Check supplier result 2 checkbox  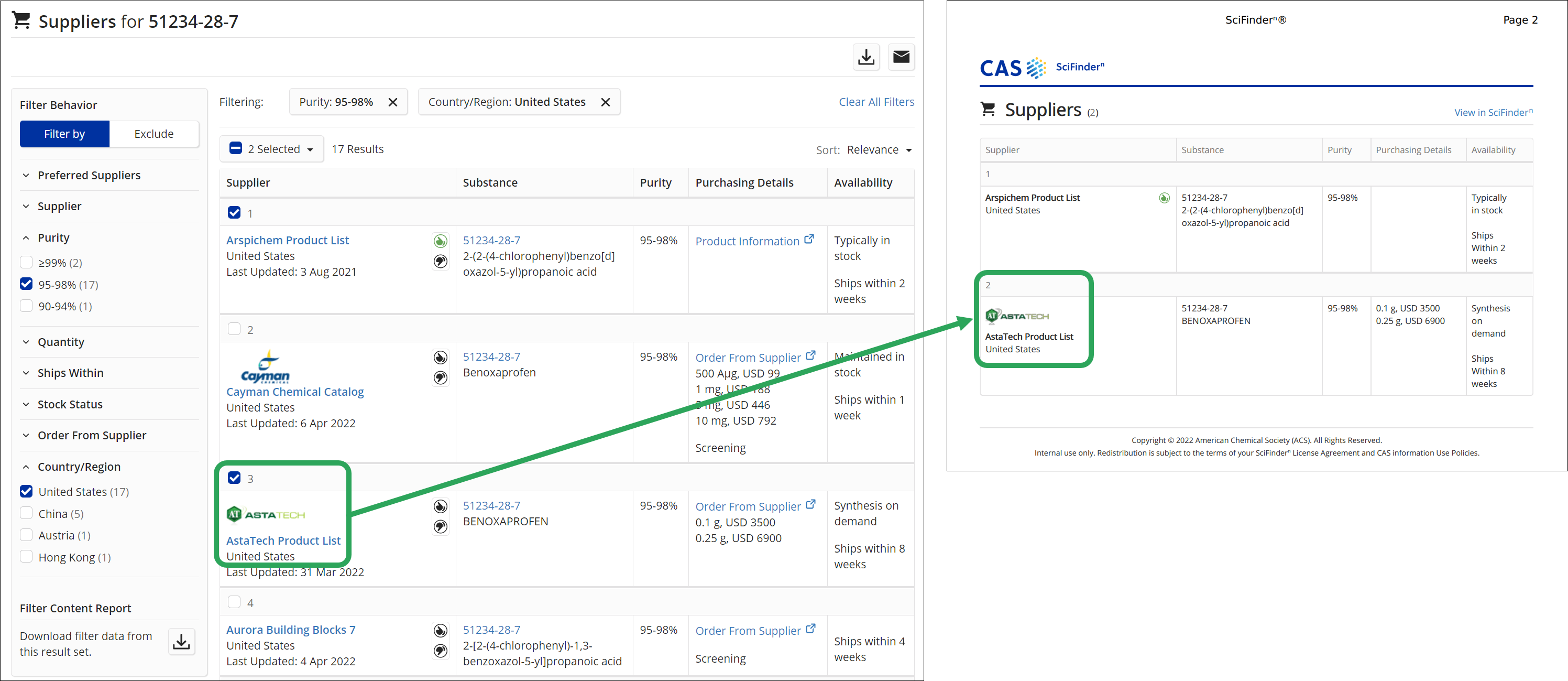(x=234, y=329)
